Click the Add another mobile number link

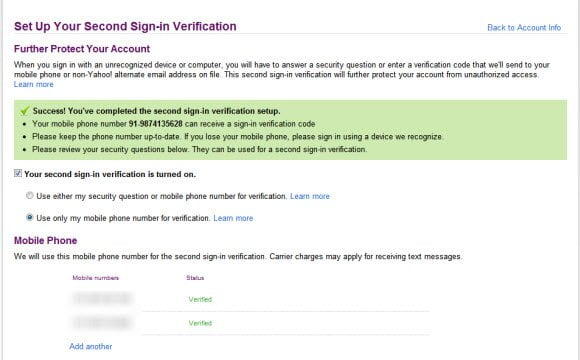tap(91, 346)
